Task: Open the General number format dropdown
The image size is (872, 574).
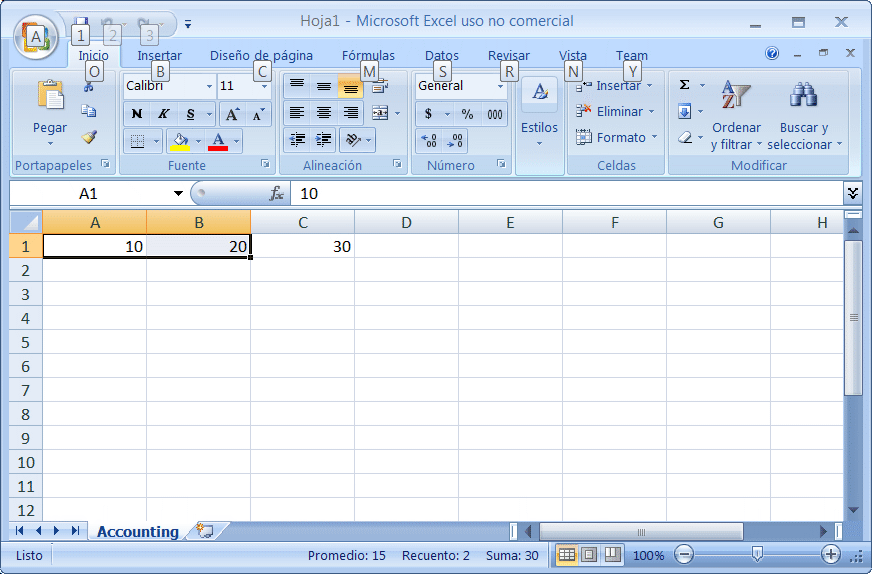Action: tap(500, 86)
